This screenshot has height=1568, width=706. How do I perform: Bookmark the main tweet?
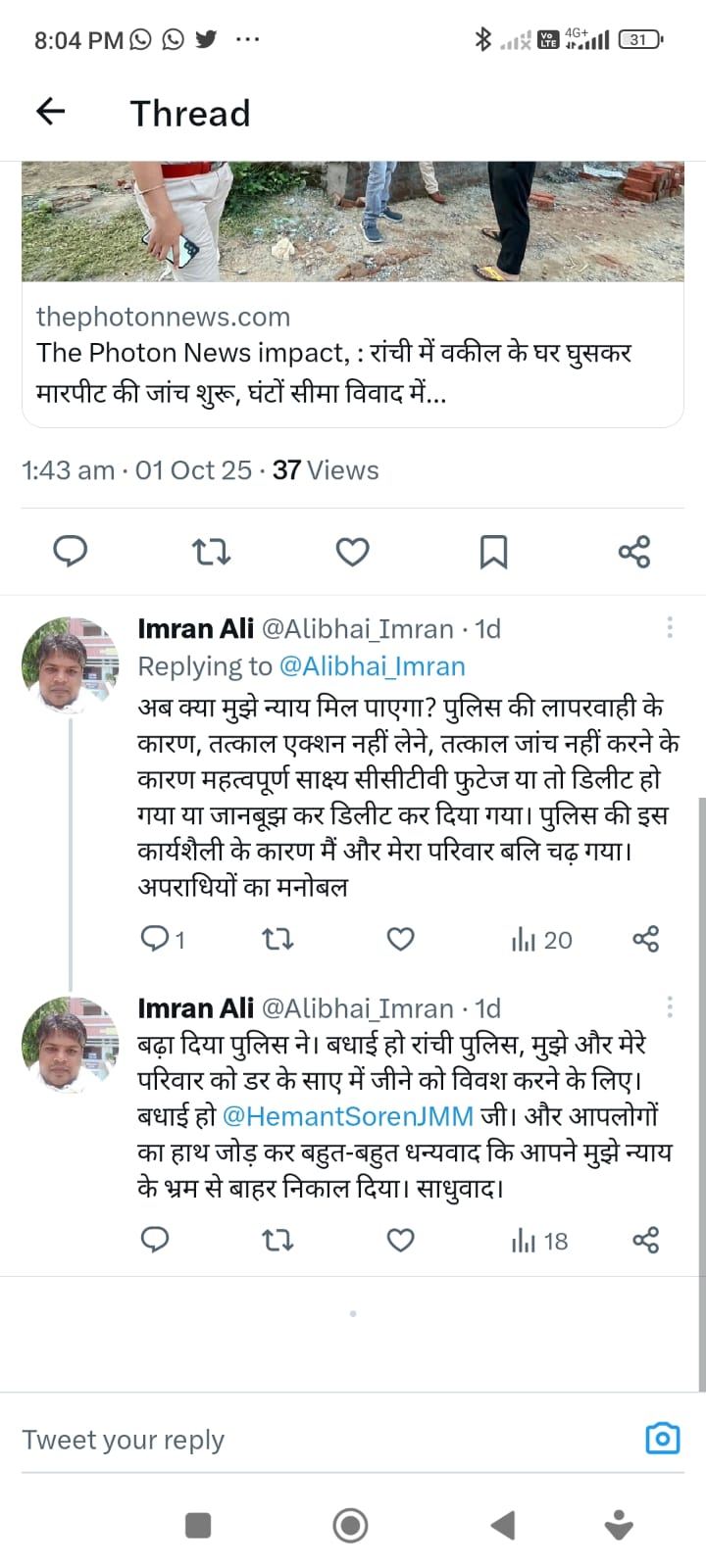[x=493, y=552]
